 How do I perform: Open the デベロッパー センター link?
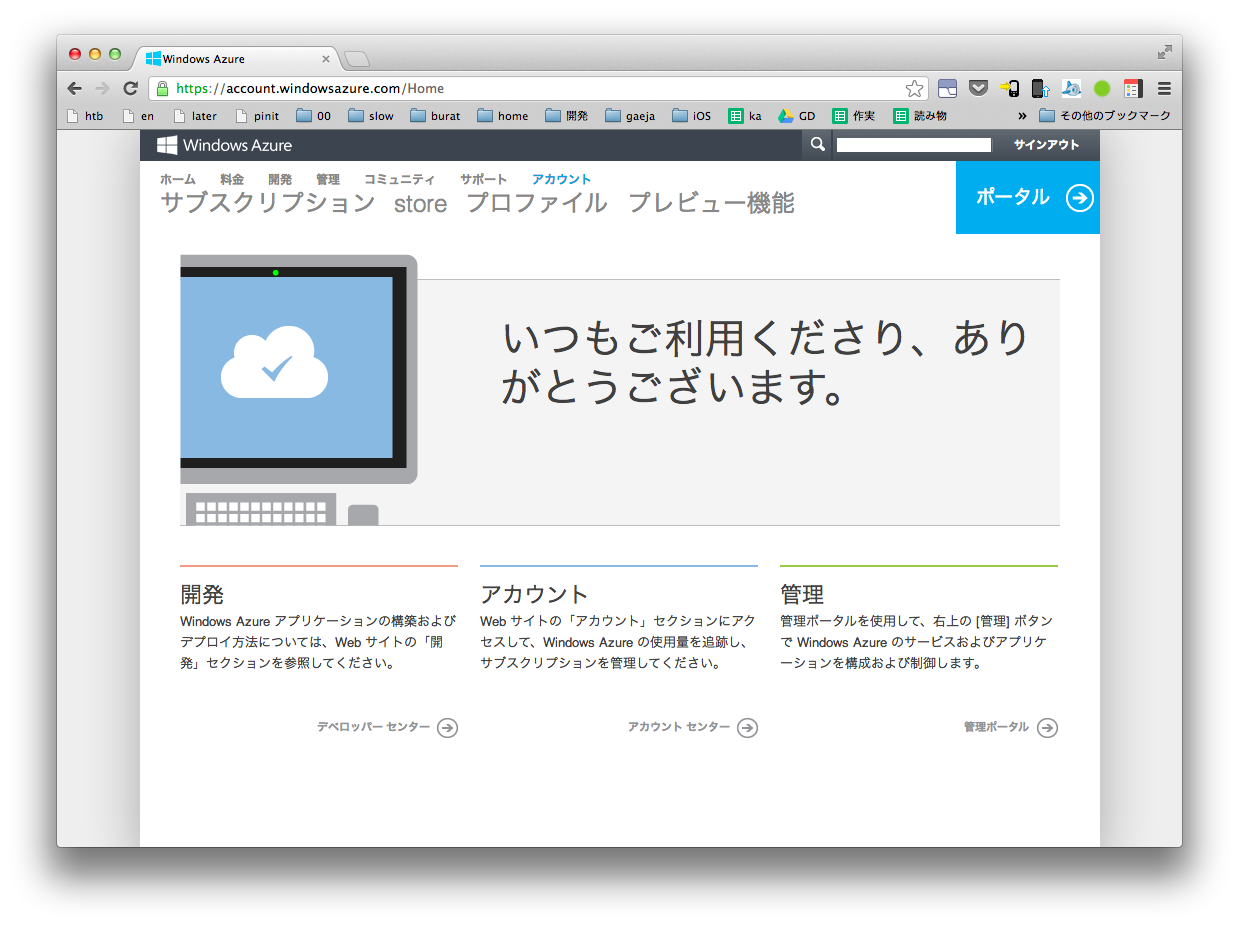tap(374, 727)
